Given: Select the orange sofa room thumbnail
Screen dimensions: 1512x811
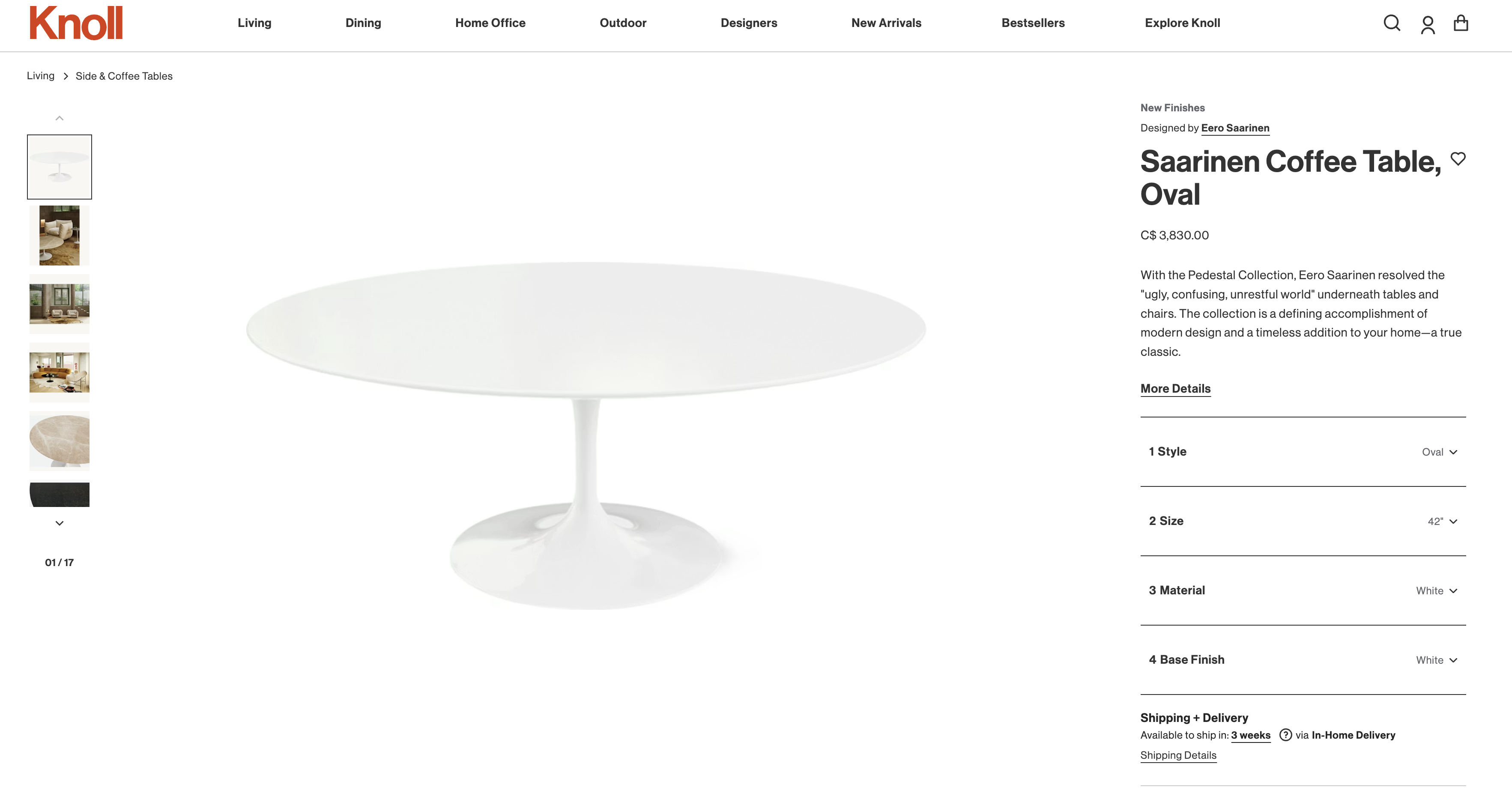Looking at the screenshot, I should pyautogui.click(x=59, y=372).
